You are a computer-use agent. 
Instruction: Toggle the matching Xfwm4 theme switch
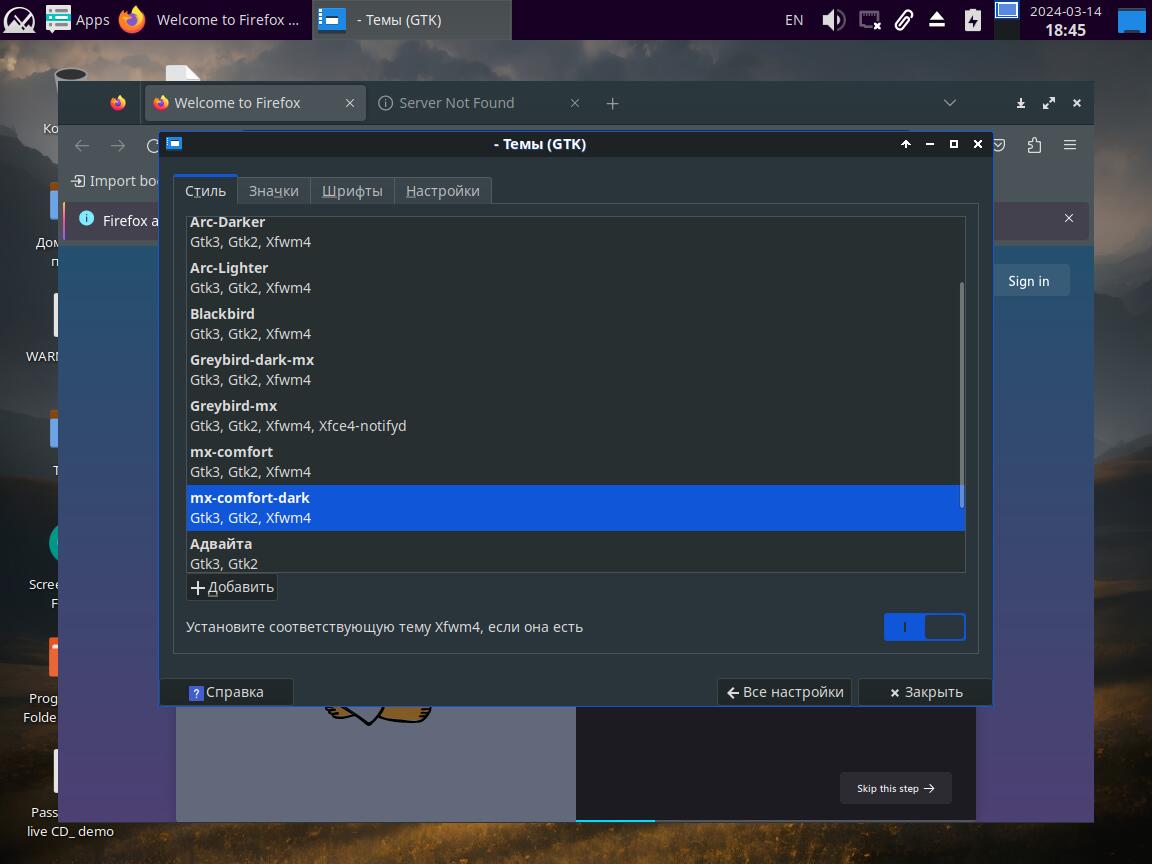924,627
